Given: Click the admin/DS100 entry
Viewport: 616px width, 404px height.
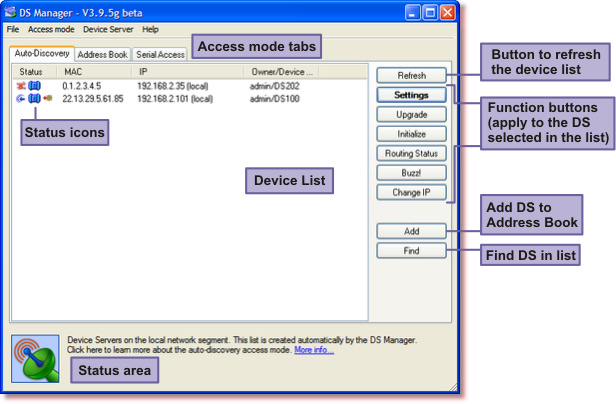Looking at the screenshot, I should (x=275, y=99).
